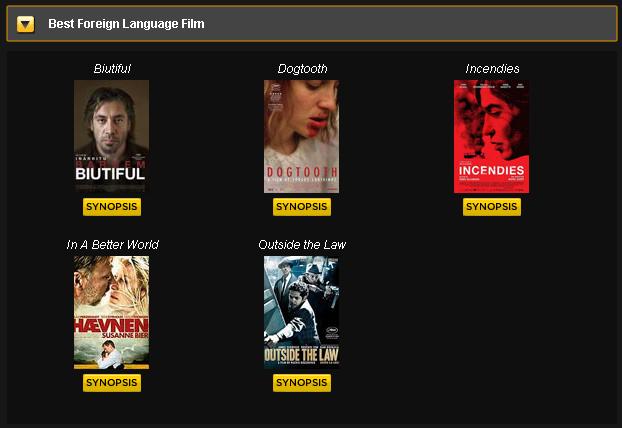Open the Synopsis for Outside the Law
Viewport: 622px width, 428px height.
[x=302, y=383]
